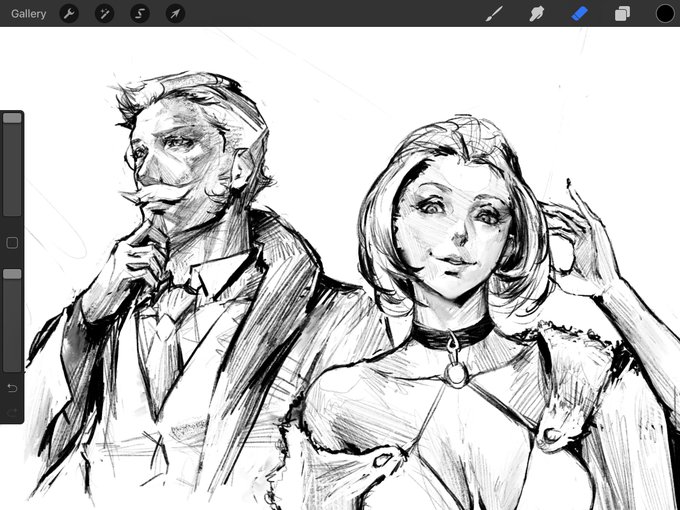The image size is (680, 510).
Task: Tap the square Modify button in sidebar
Action: (x=12, y=243)
